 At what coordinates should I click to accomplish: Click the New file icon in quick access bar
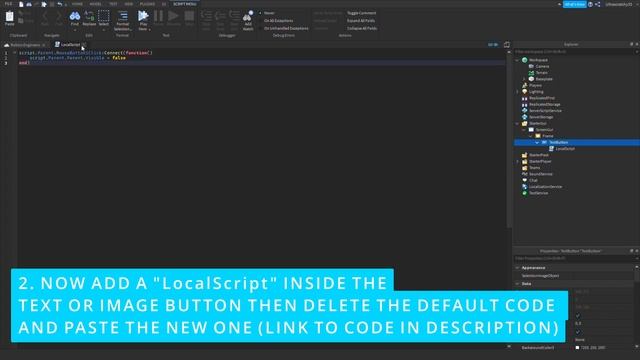tap(21, 4)
